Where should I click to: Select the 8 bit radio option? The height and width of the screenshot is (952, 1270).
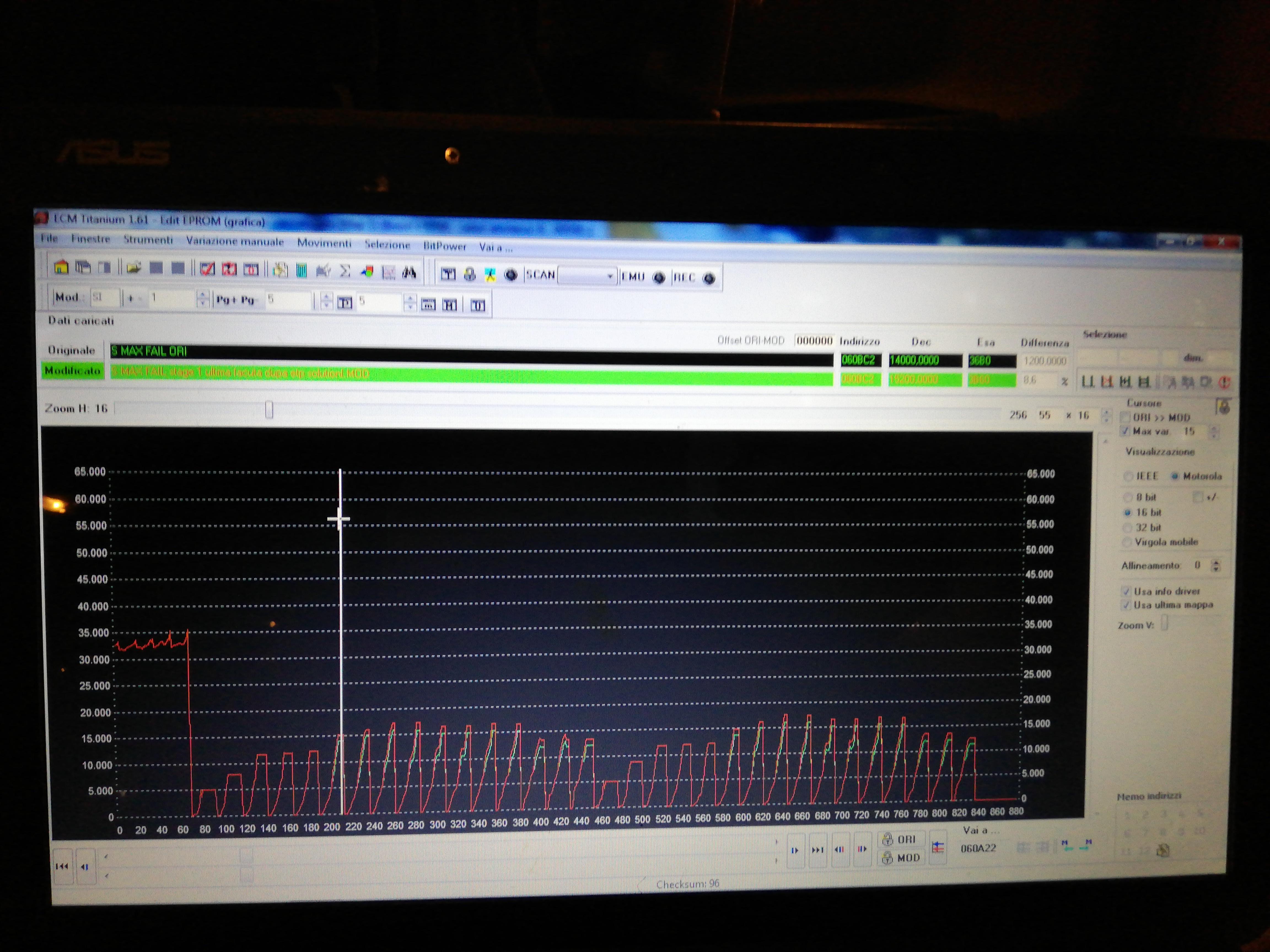1128,497
